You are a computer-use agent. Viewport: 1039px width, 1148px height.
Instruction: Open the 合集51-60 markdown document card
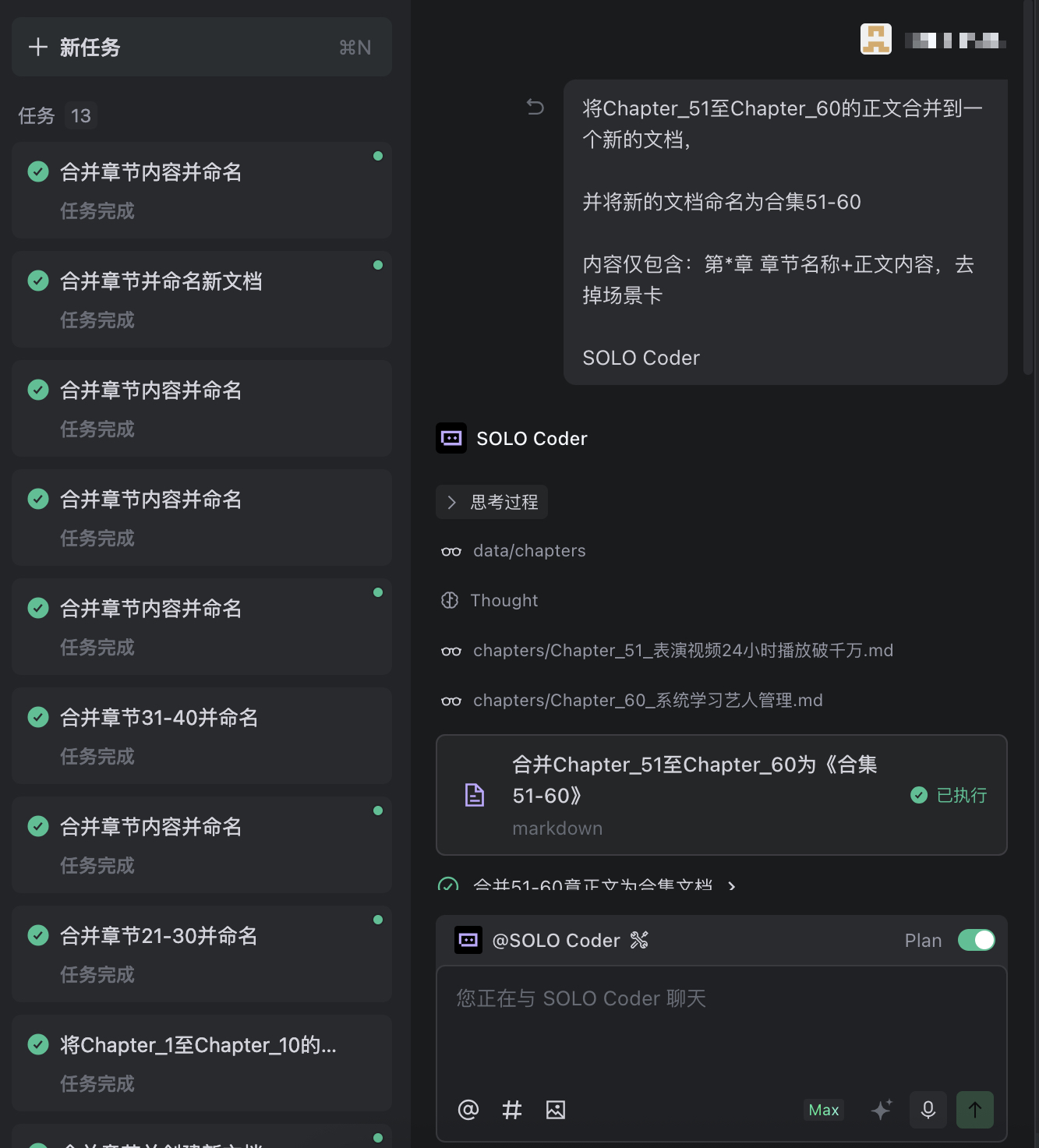tap(694, 794)
